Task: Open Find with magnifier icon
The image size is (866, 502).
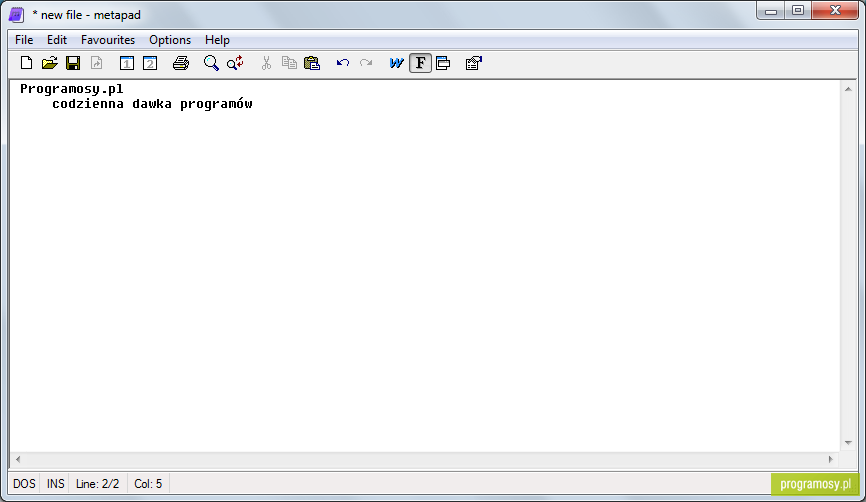Action: [x=211, y=63]
